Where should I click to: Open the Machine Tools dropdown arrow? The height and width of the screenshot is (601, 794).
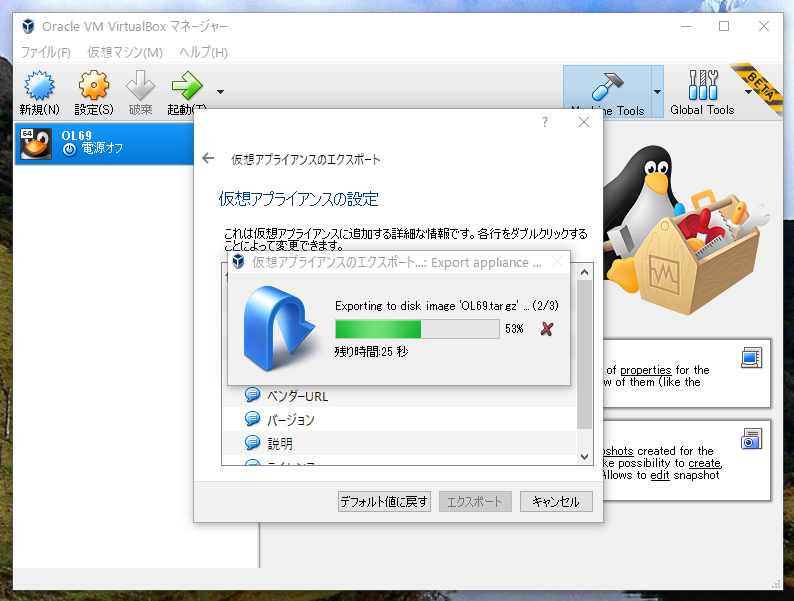tap(657, 92)
